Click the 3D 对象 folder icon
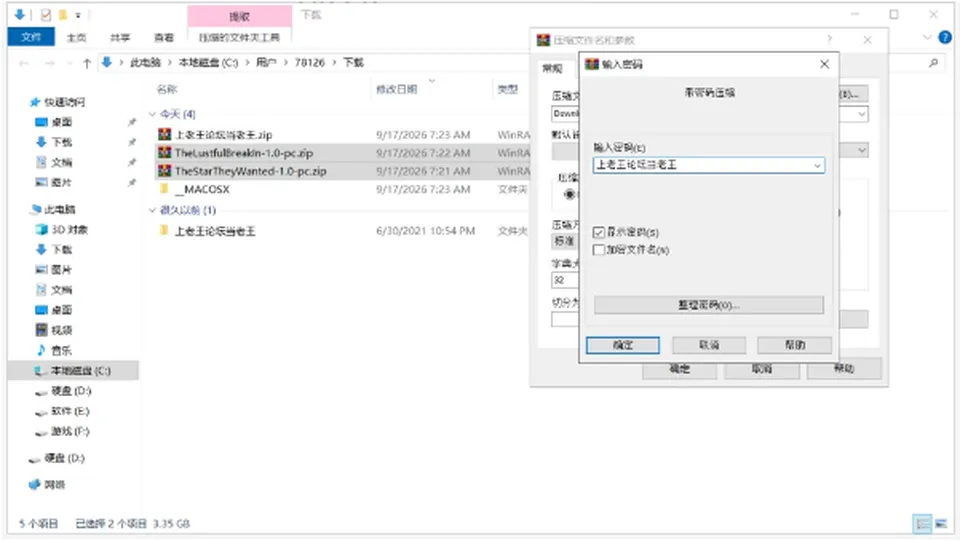960x541 pixels. [x=41, y=229]
